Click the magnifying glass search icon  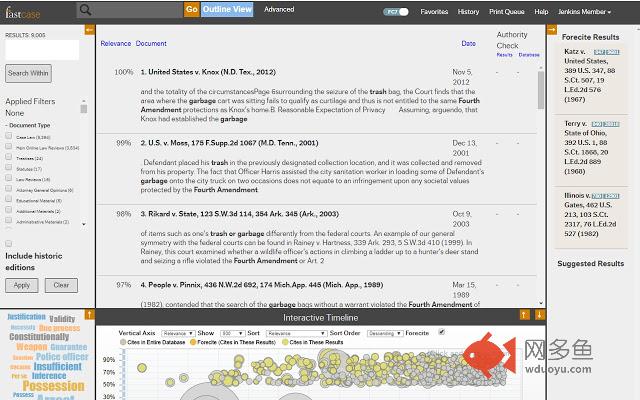click(85, 10)
